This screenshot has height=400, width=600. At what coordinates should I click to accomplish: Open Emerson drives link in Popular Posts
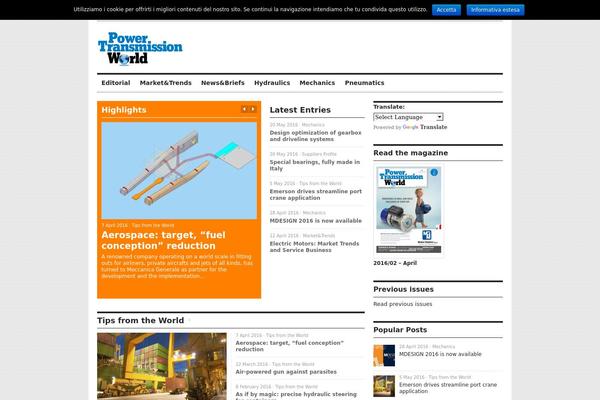448,388
